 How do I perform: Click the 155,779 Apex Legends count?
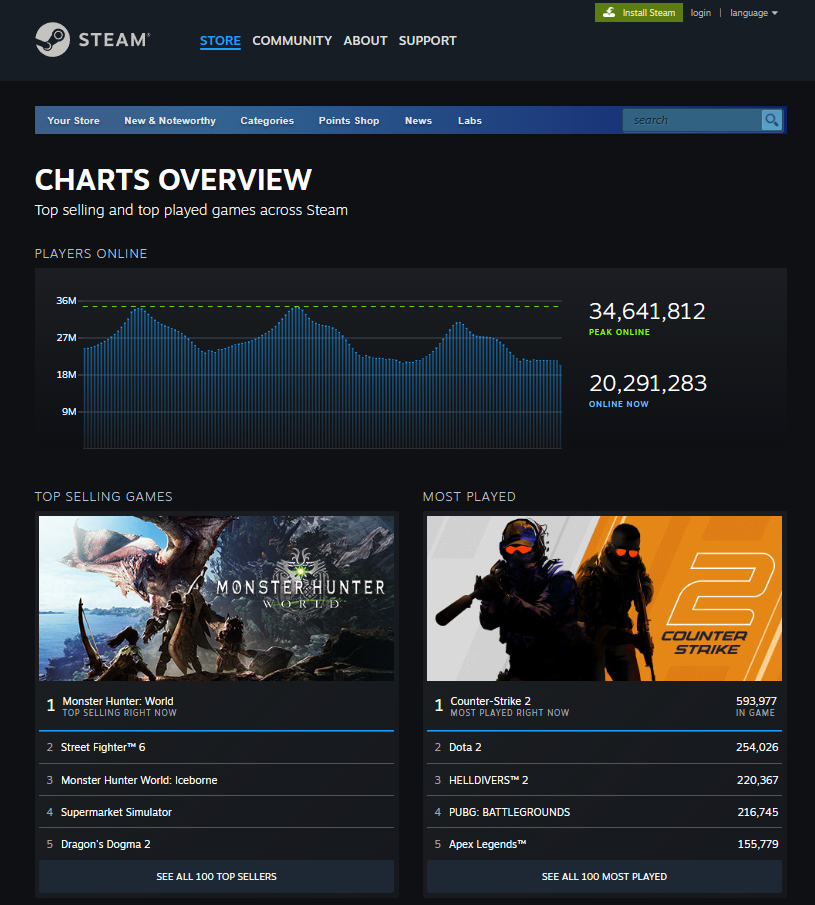pos(758,844)
